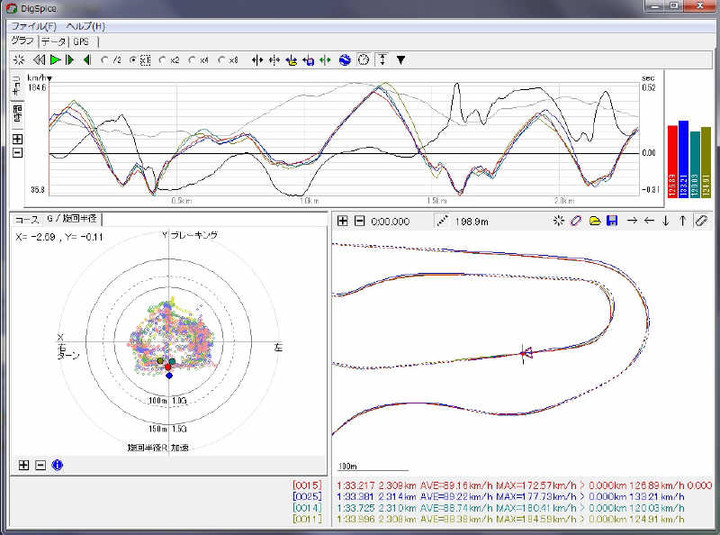
Task: Click the blue lap row 1:33.381
Action: pyautogui.click(x=511, y=497)
